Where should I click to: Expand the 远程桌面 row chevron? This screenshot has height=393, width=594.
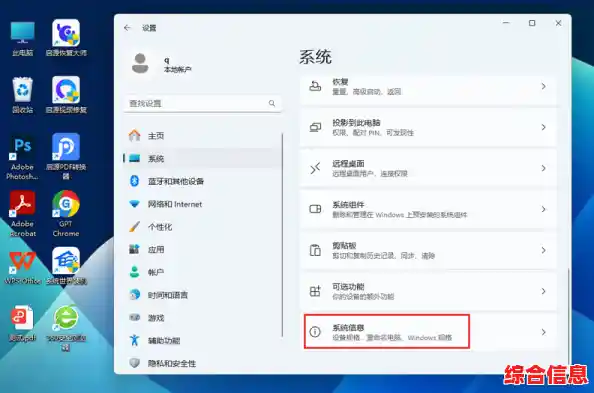pyautogui.click(x=544, y=168)
